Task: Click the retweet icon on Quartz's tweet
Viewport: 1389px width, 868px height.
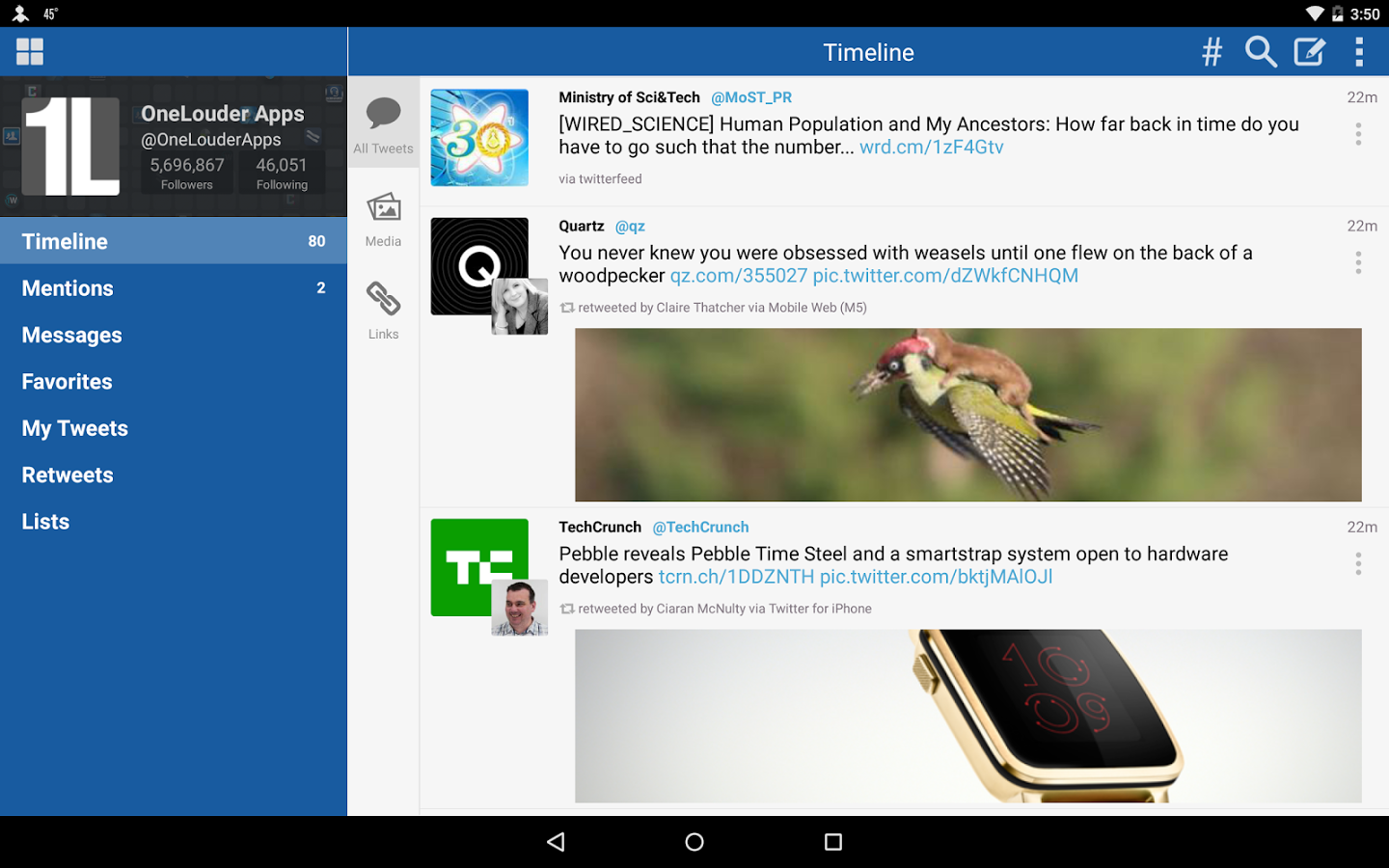Action: [567, 307]
